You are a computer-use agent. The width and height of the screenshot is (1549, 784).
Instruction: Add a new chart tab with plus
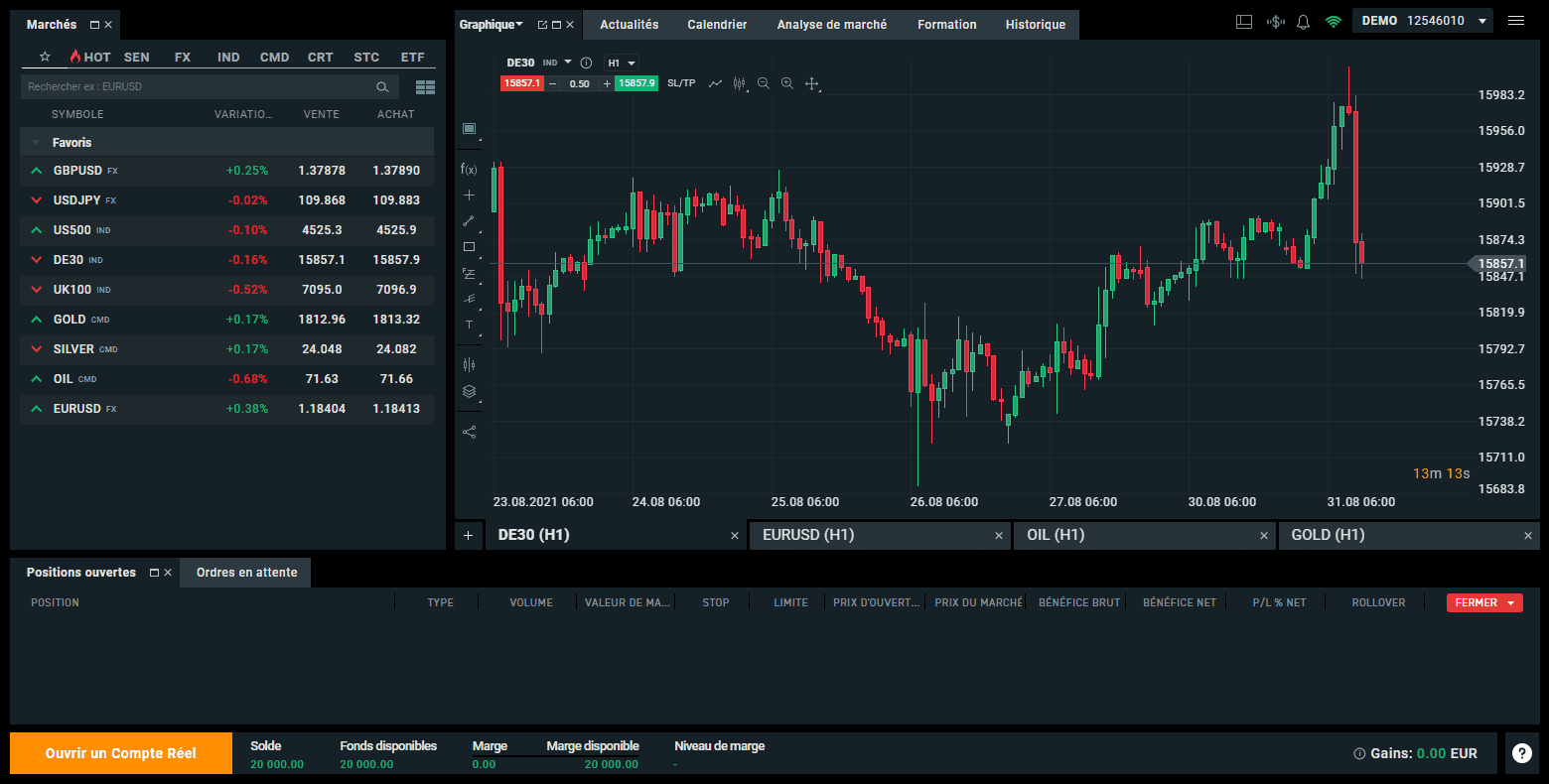469,535
